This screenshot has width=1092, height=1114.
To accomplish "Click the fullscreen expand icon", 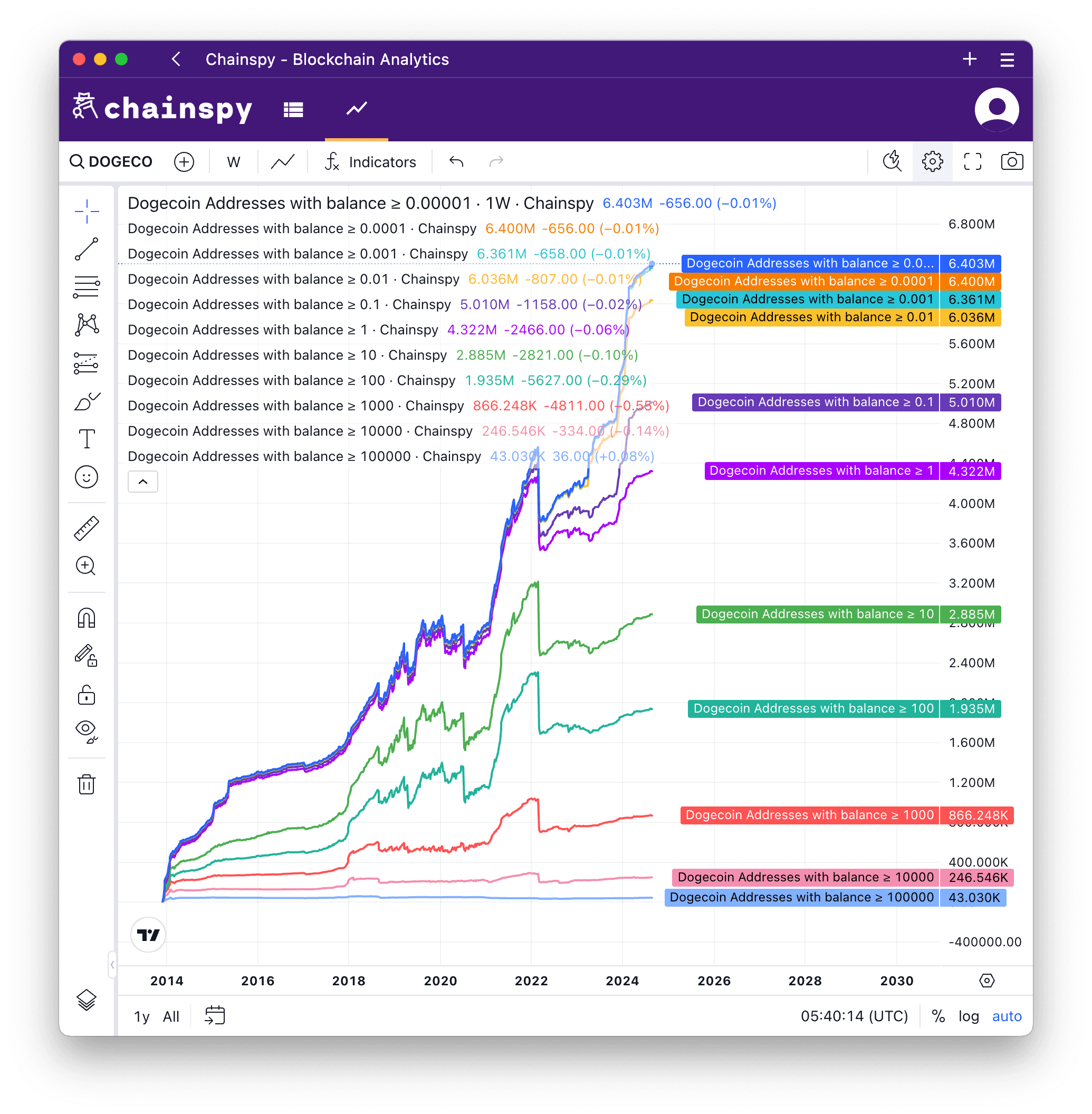I will (x=968, y=162).
